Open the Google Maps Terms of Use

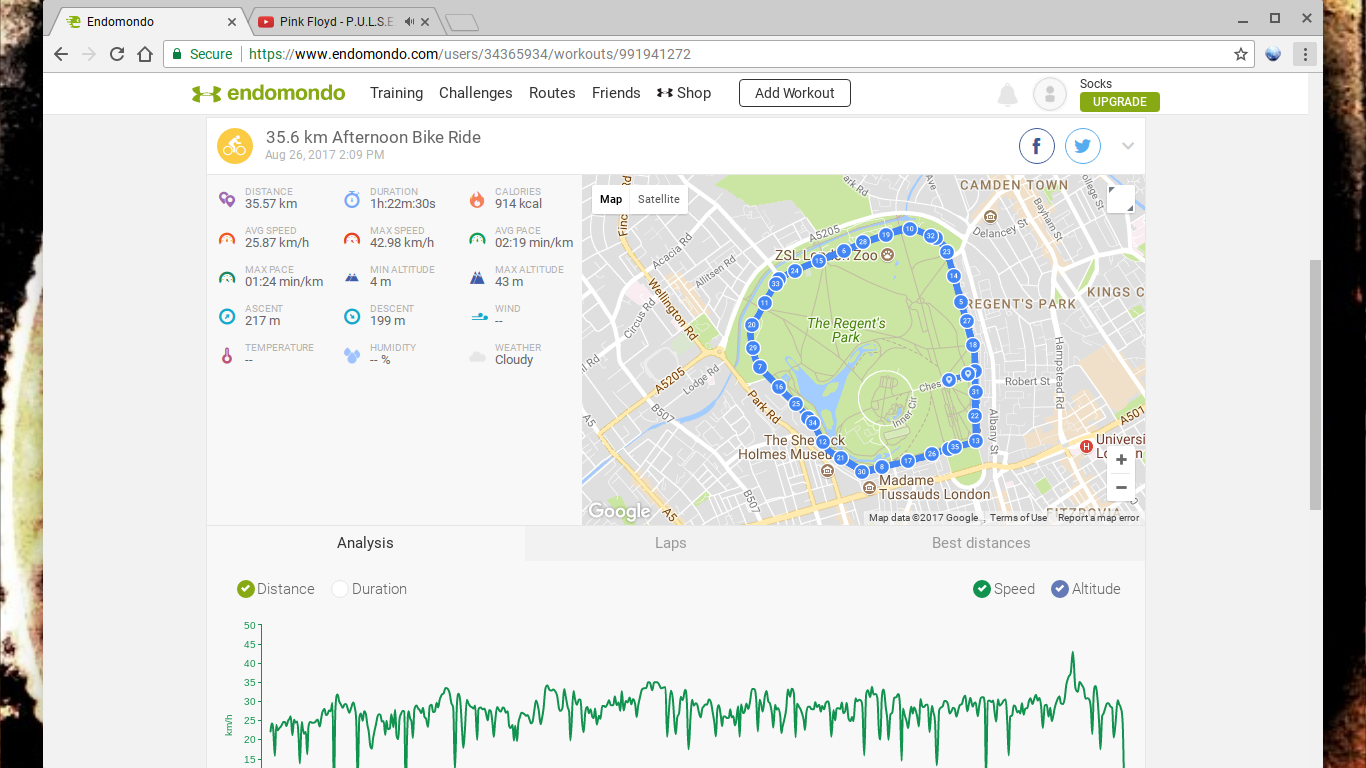click(x=1018, y=518)
